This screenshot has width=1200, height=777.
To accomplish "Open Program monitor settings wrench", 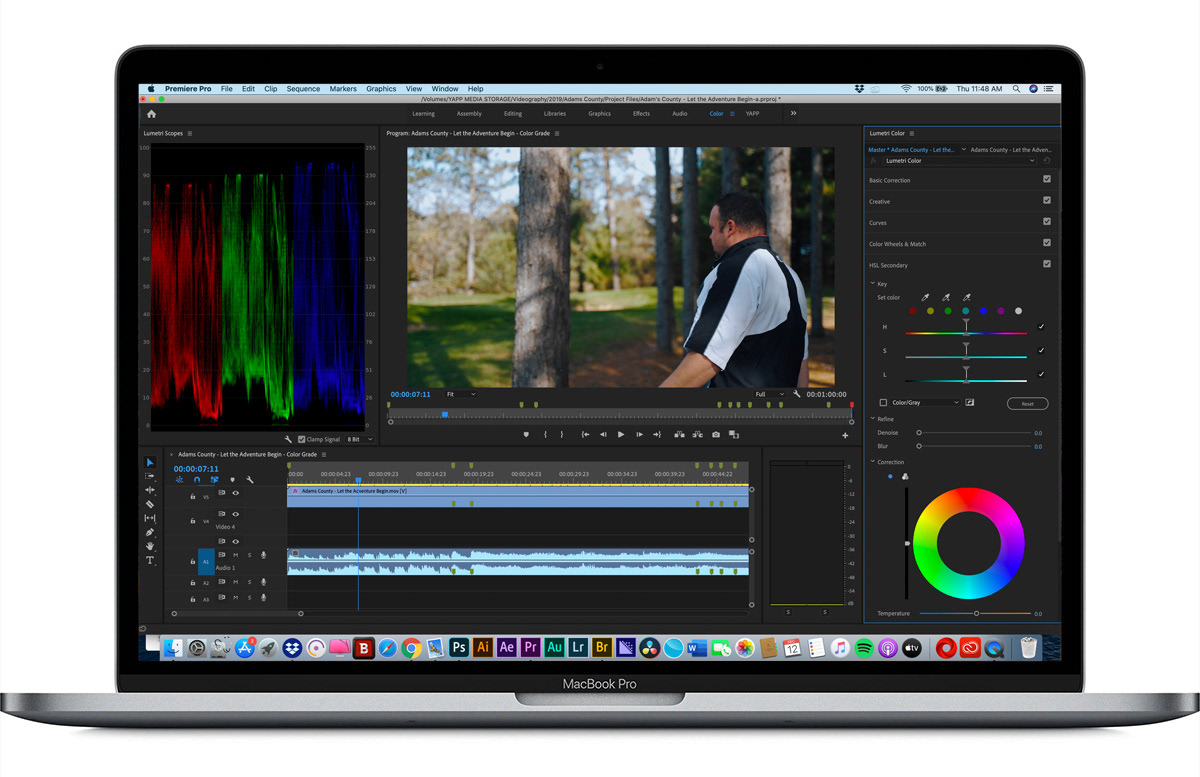I will coord(797,394).
